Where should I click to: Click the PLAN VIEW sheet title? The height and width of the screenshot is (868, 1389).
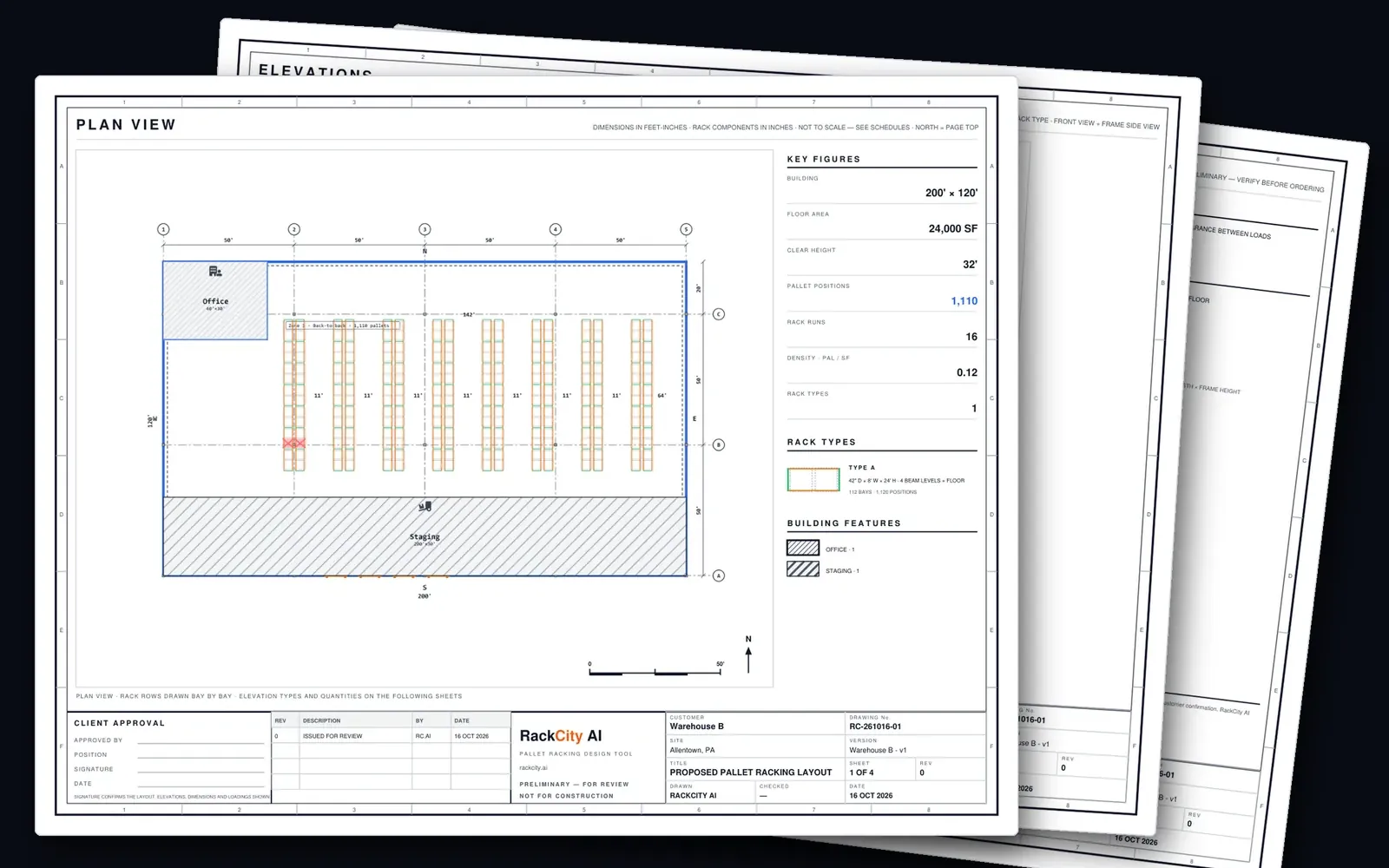coord(126,125)
